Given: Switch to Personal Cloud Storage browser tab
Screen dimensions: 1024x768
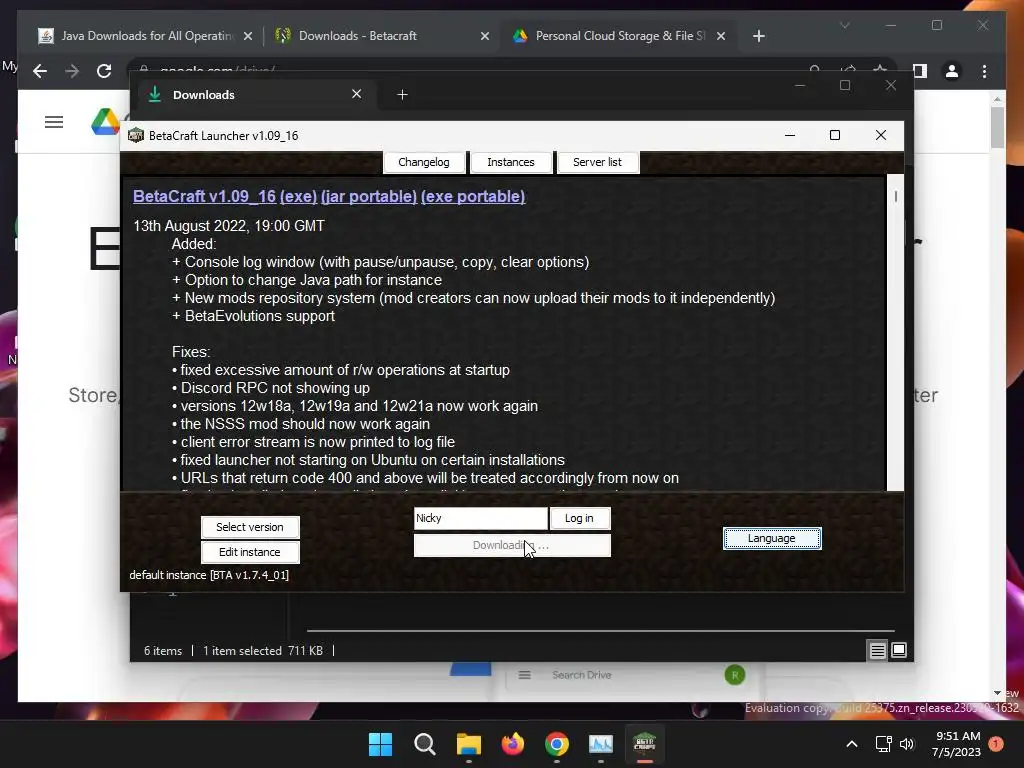Looking at the screenshot, I should 620,36.
